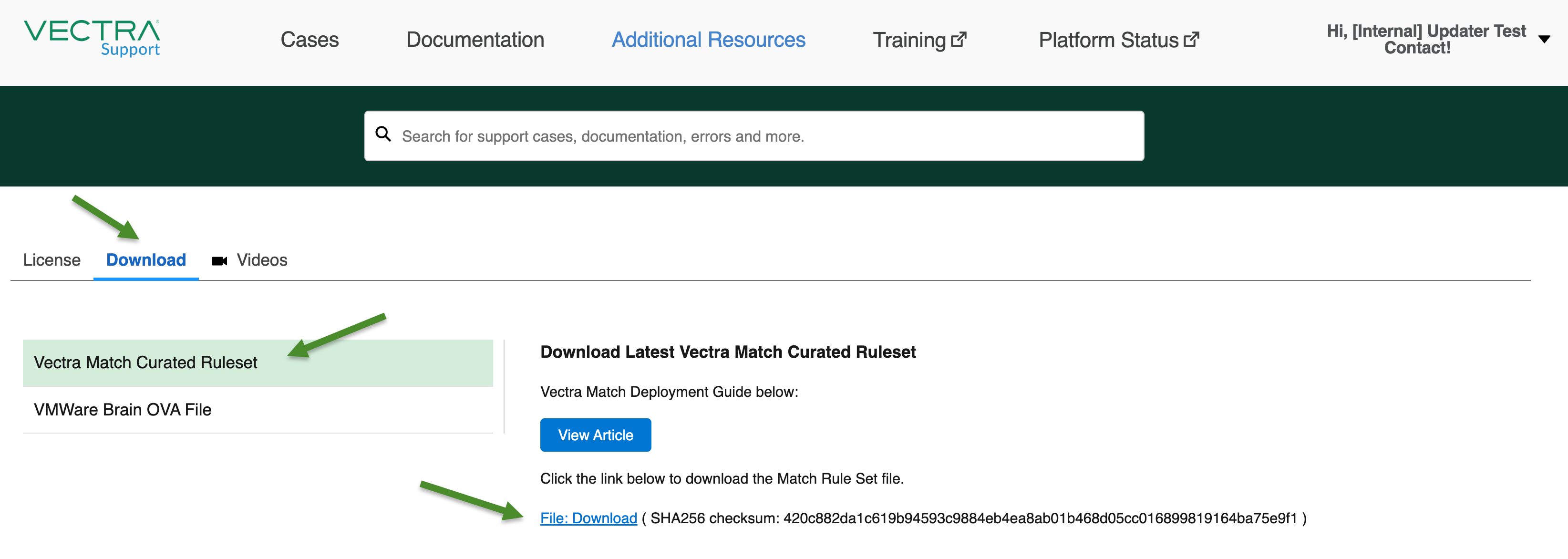Viewport: 1568px width, 559px height.
Task: Expand the user account dropdown arrow
Action: (1544, 40)
